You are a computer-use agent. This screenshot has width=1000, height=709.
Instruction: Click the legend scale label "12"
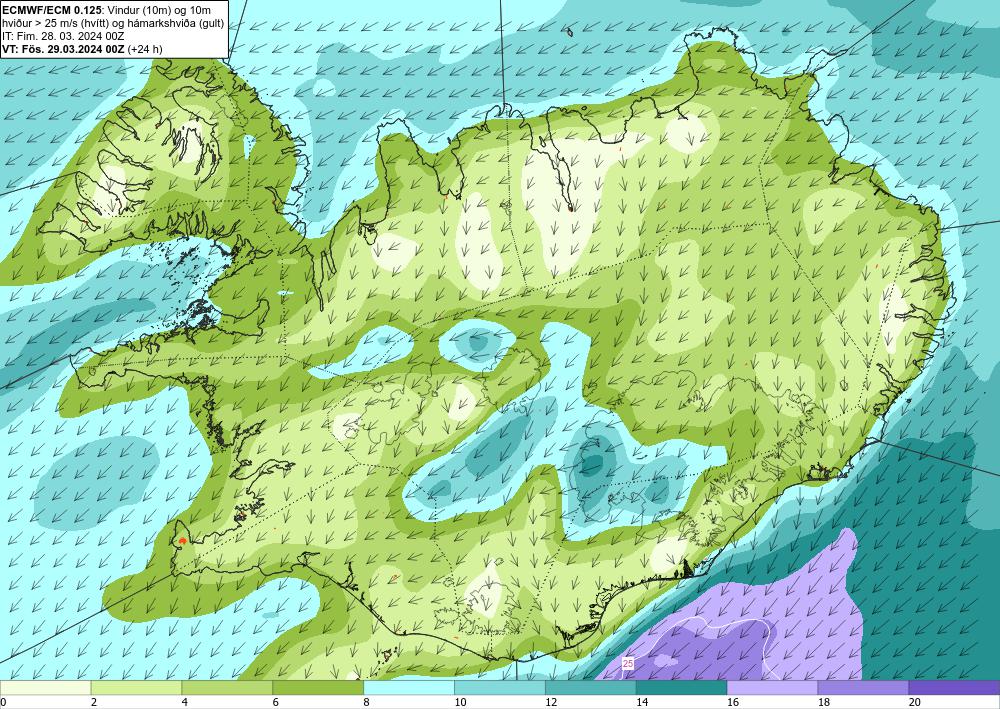(551, 703)
